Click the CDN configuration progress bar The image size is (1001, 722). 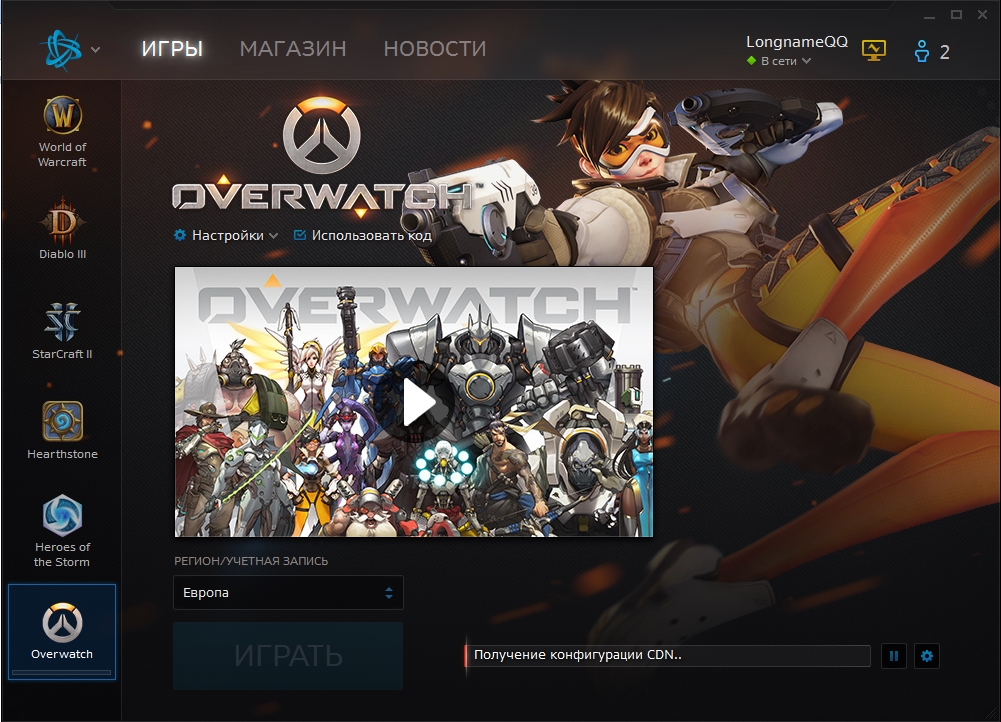click(x=668, y=656)
